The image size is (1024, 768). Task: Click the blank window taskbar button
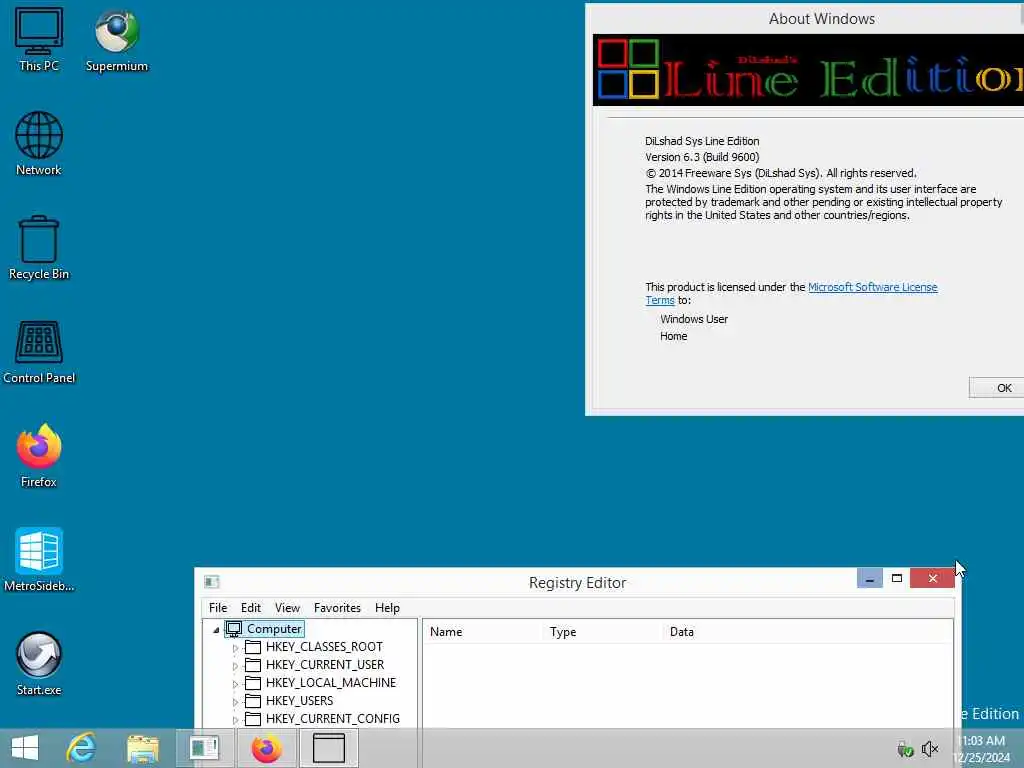[328, 748]
